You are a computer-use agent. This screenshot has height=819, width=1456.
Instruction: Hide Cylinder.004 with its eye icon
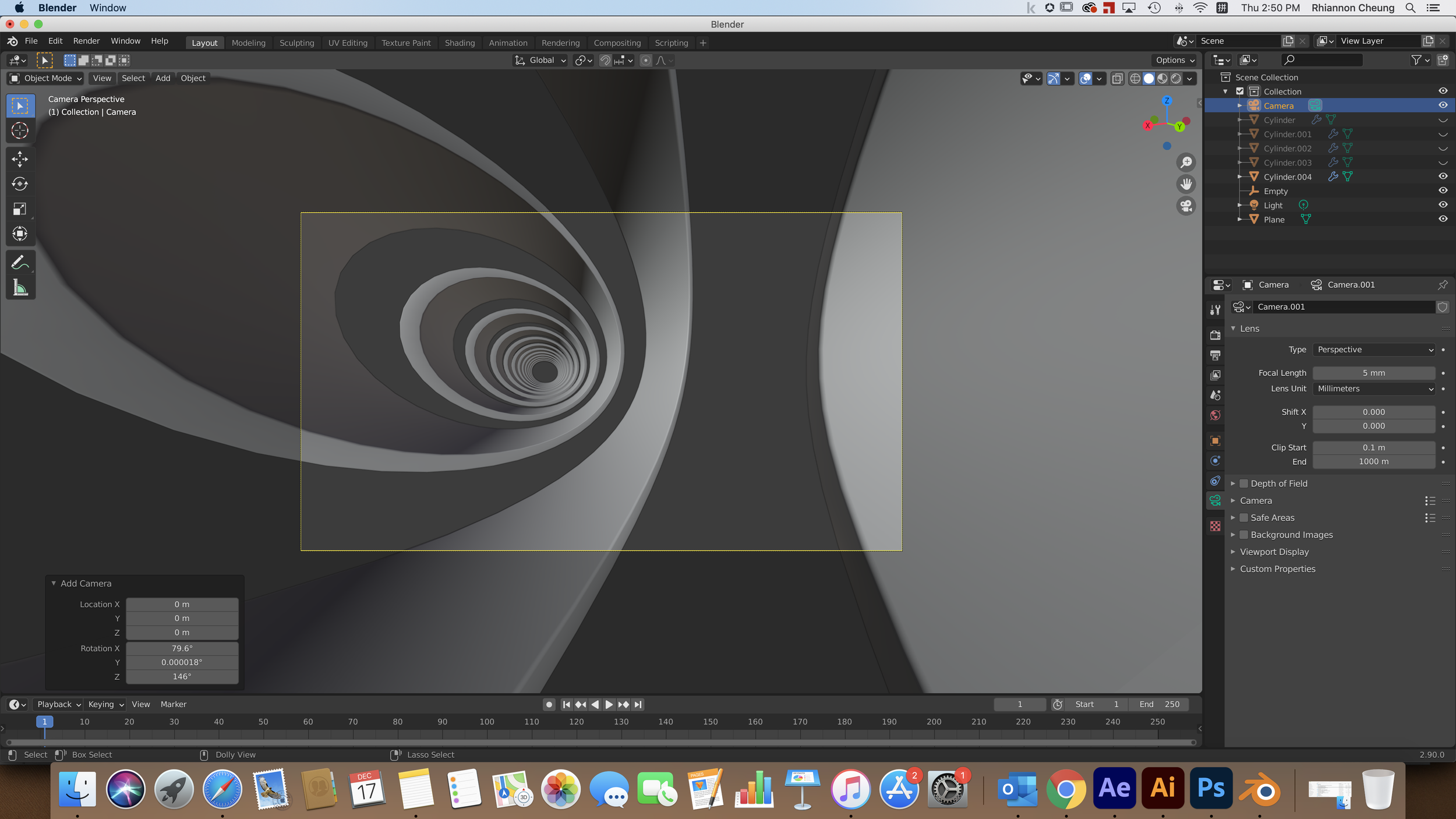pyautogui.click(x=1443, y=176)
